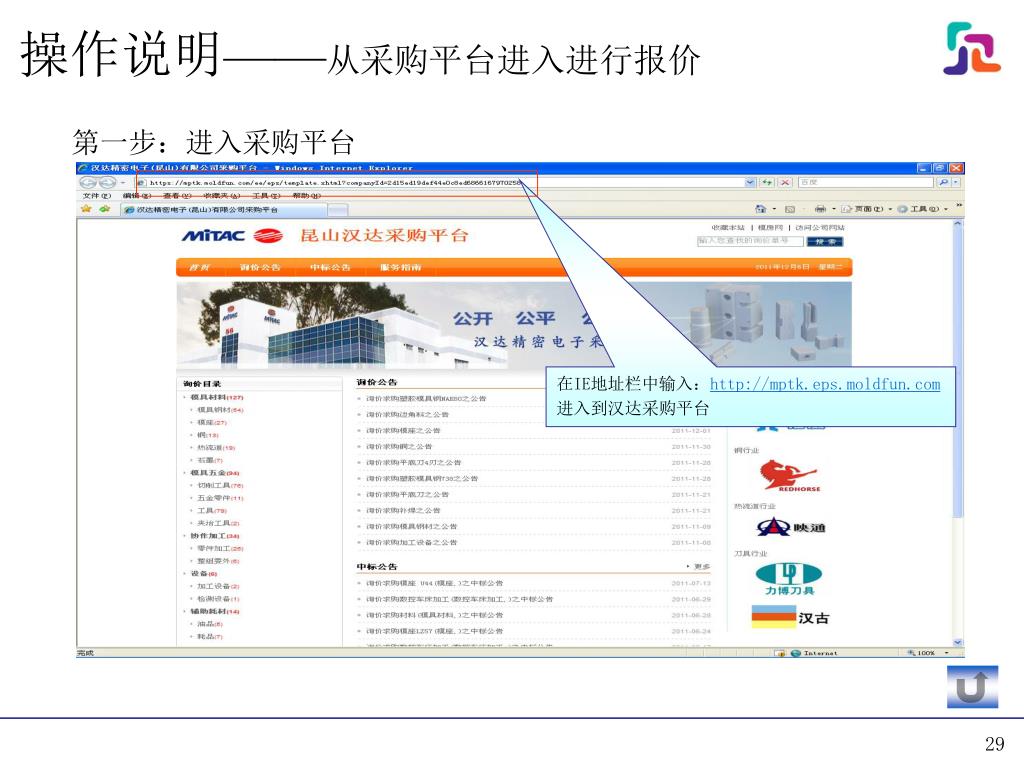Click the colorful logo at the slide top right
The image size is (1024, 768).
972,48
